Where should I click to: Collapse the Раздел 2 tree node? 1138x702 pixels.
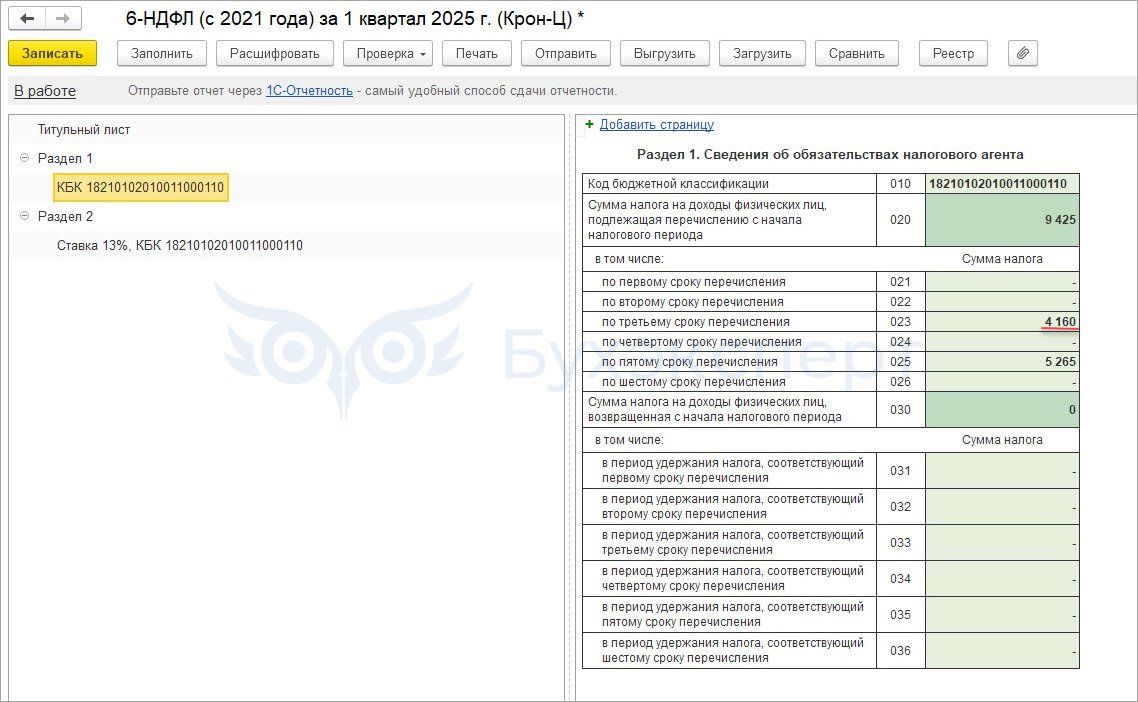[x=24, y=216]
